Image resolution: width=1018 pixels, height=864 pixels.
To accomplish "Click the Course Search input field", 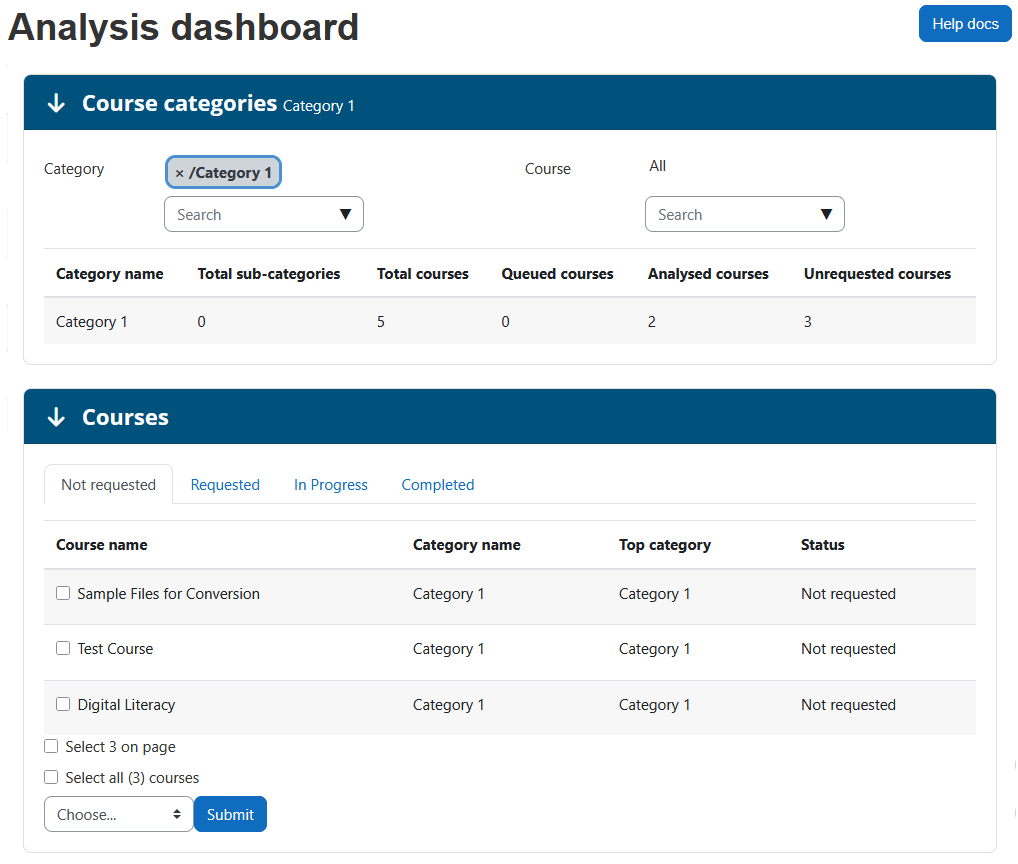I will point(745,214).
